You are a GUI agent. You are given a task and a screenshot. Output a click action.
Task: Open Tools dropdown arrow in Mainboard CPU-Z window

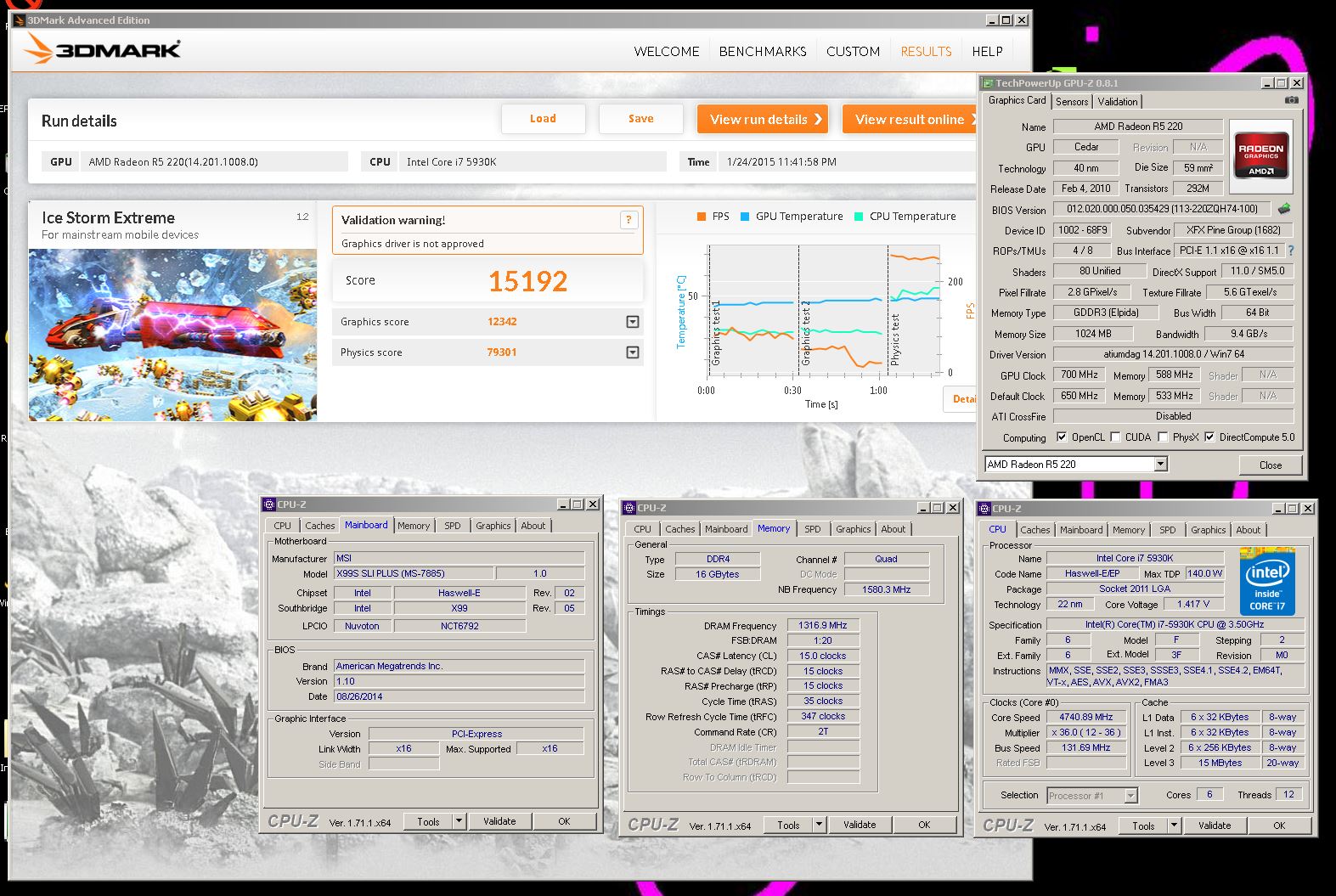tap(459, 821)
